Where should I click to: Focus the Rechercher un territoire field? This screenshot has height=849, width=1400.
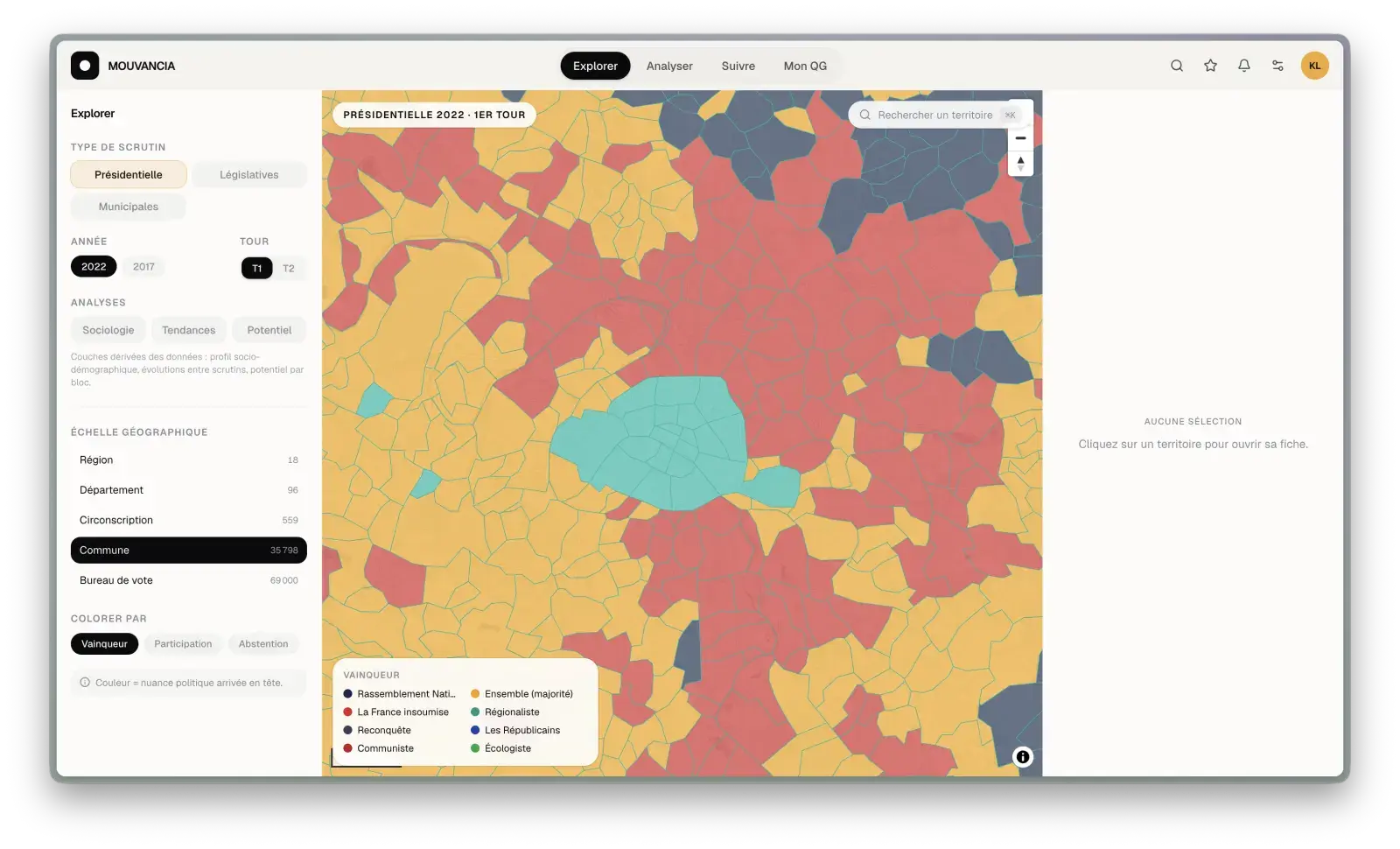pos(934,115)
